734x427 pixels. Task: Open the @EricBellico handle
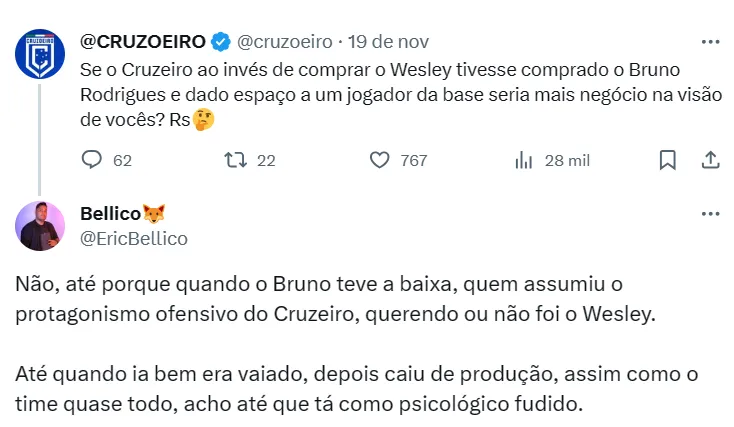tap(132, 238)
